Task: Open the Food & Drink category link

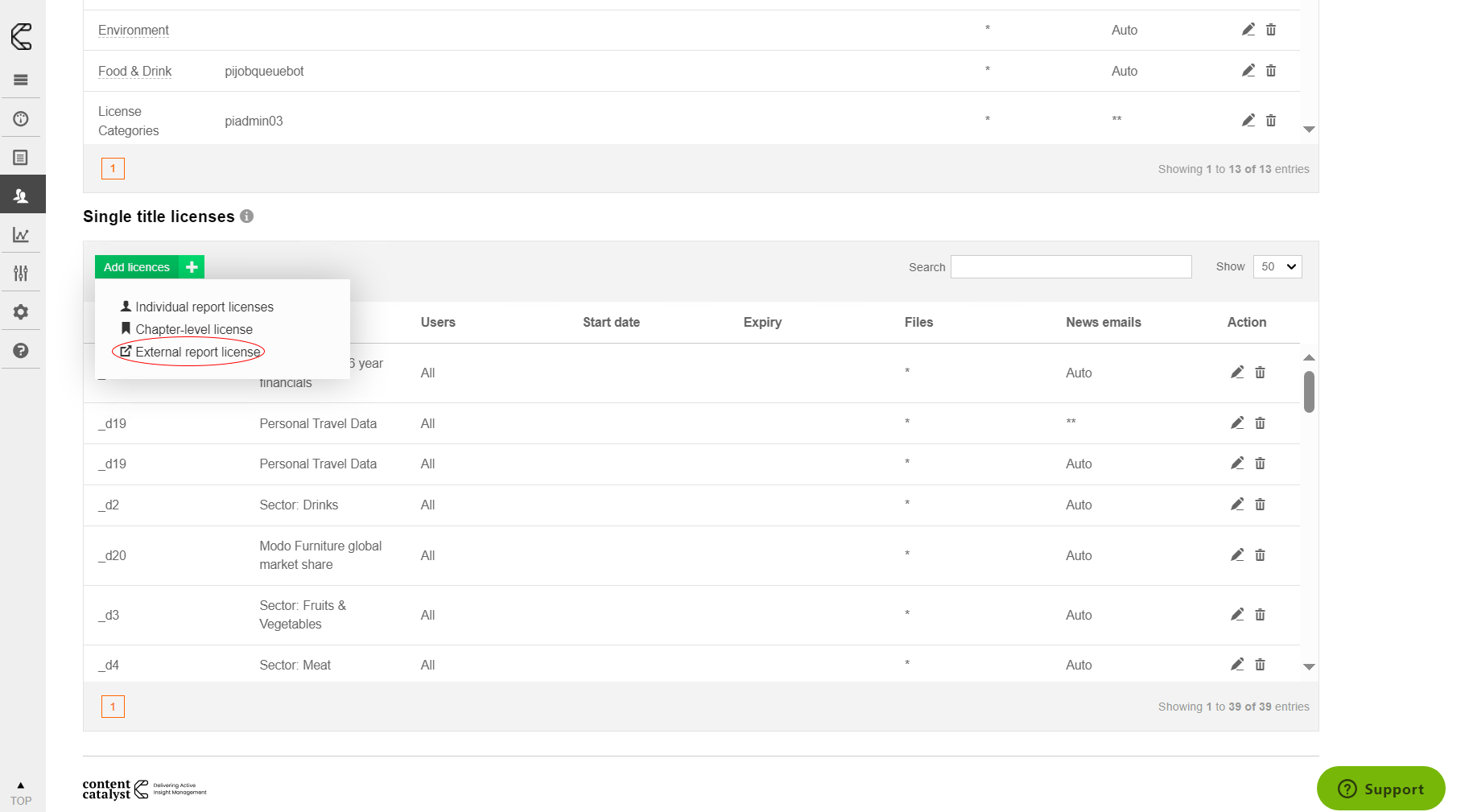Action: tap(134, 72)
